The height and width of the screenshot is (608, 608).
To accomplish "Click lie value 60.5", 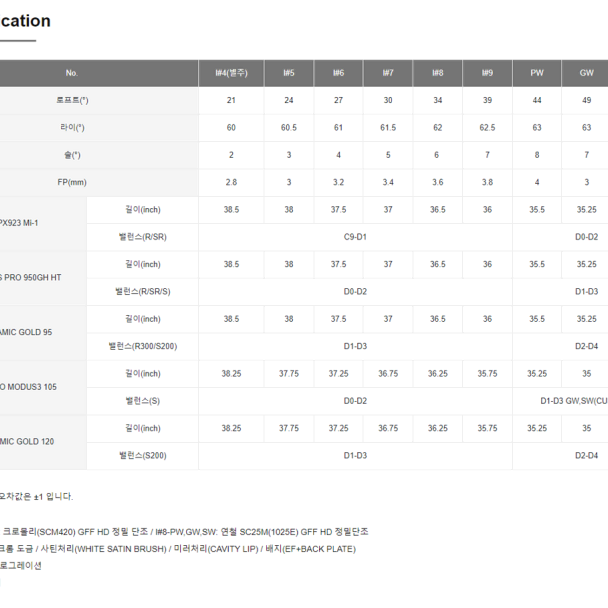I will click(289, 128).
